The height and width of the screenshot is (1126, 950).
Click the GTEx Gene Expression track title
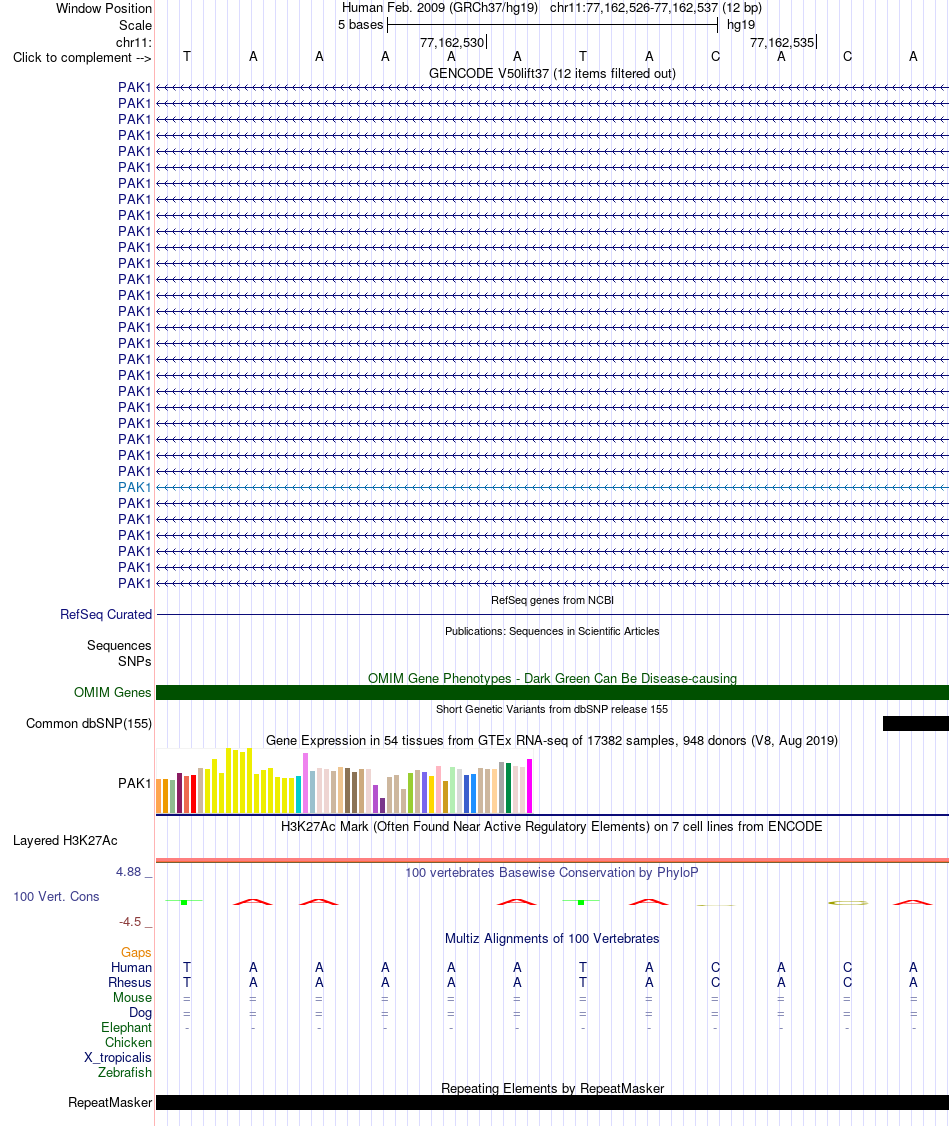pyautogui.click(x=551, y=740)
